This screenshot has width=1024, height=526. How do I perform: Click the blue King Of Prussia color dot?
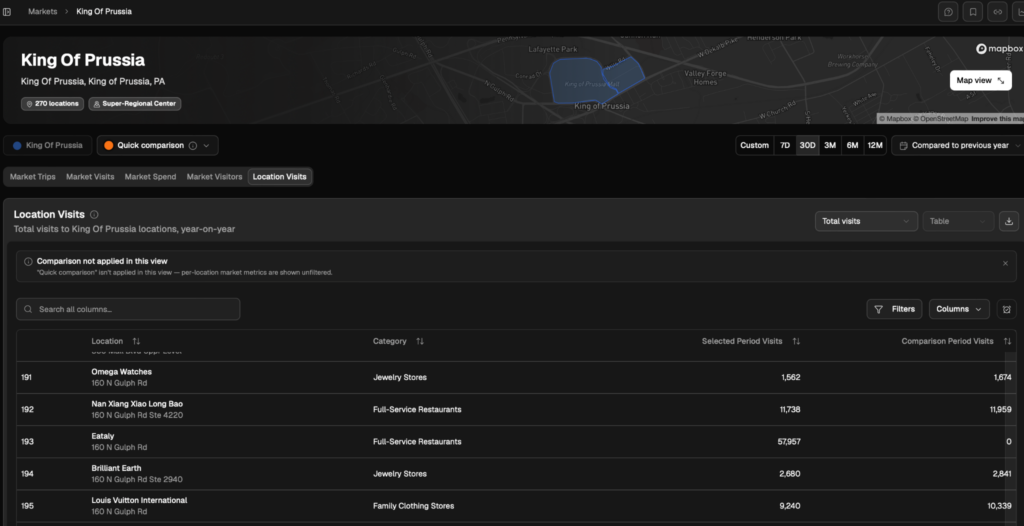point(17,146)
